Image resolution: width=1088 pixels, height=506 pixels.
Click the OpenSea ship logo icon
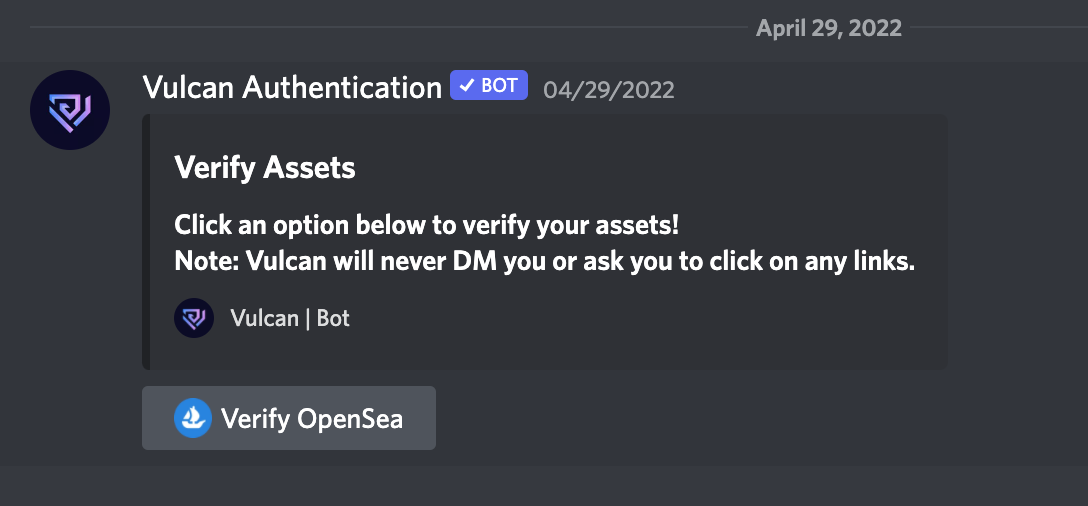pyautogui.click(x=193, y=418)
